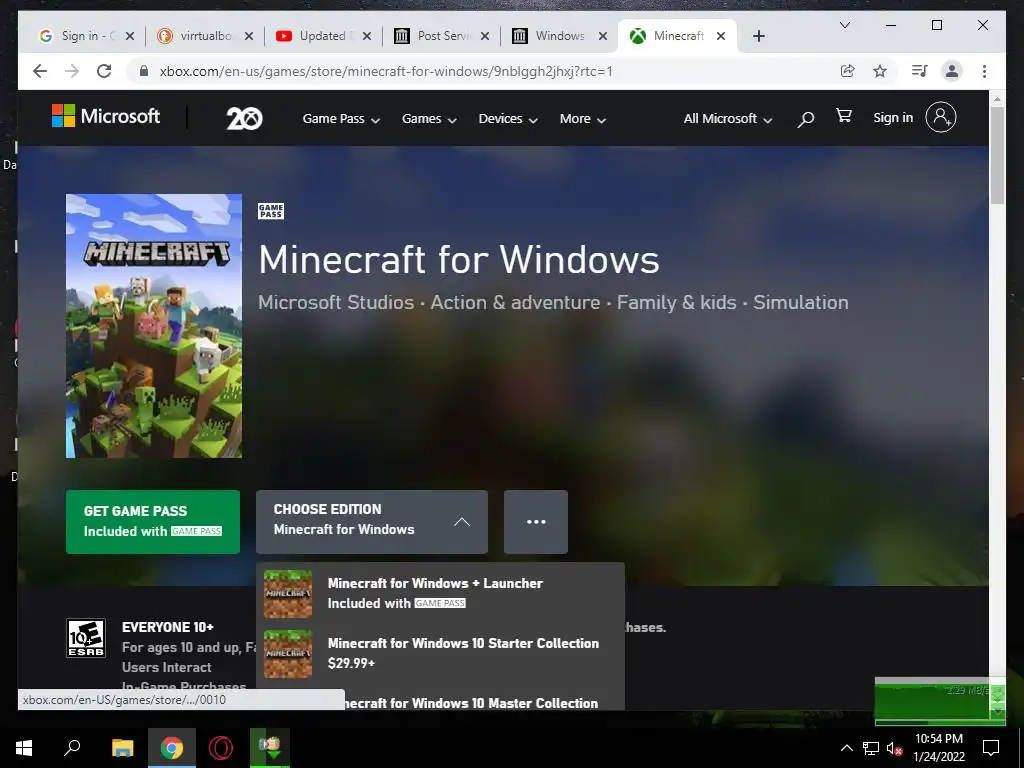Expand the Game Pass nav menu
This screenshot has width=1024, height=768.
click(x=341, y=119)
